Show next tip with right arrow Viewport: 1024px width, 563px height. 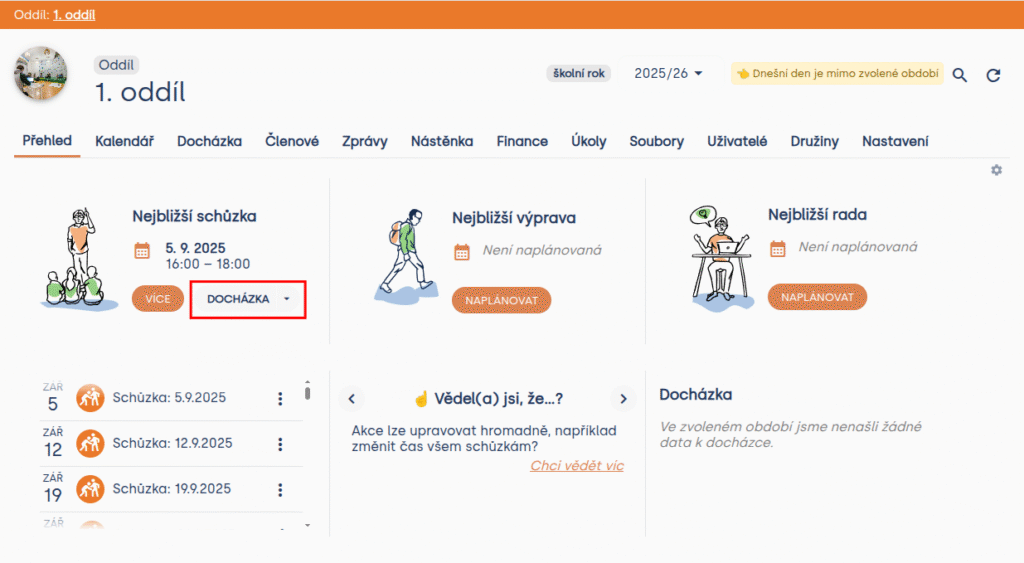(623, 399)
